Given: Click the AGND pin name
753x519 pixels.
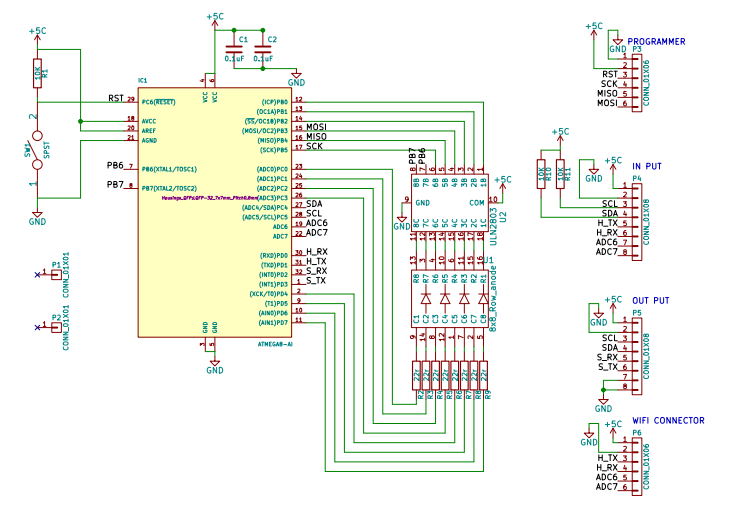Looking at the screenshot, I should (149, 141).
